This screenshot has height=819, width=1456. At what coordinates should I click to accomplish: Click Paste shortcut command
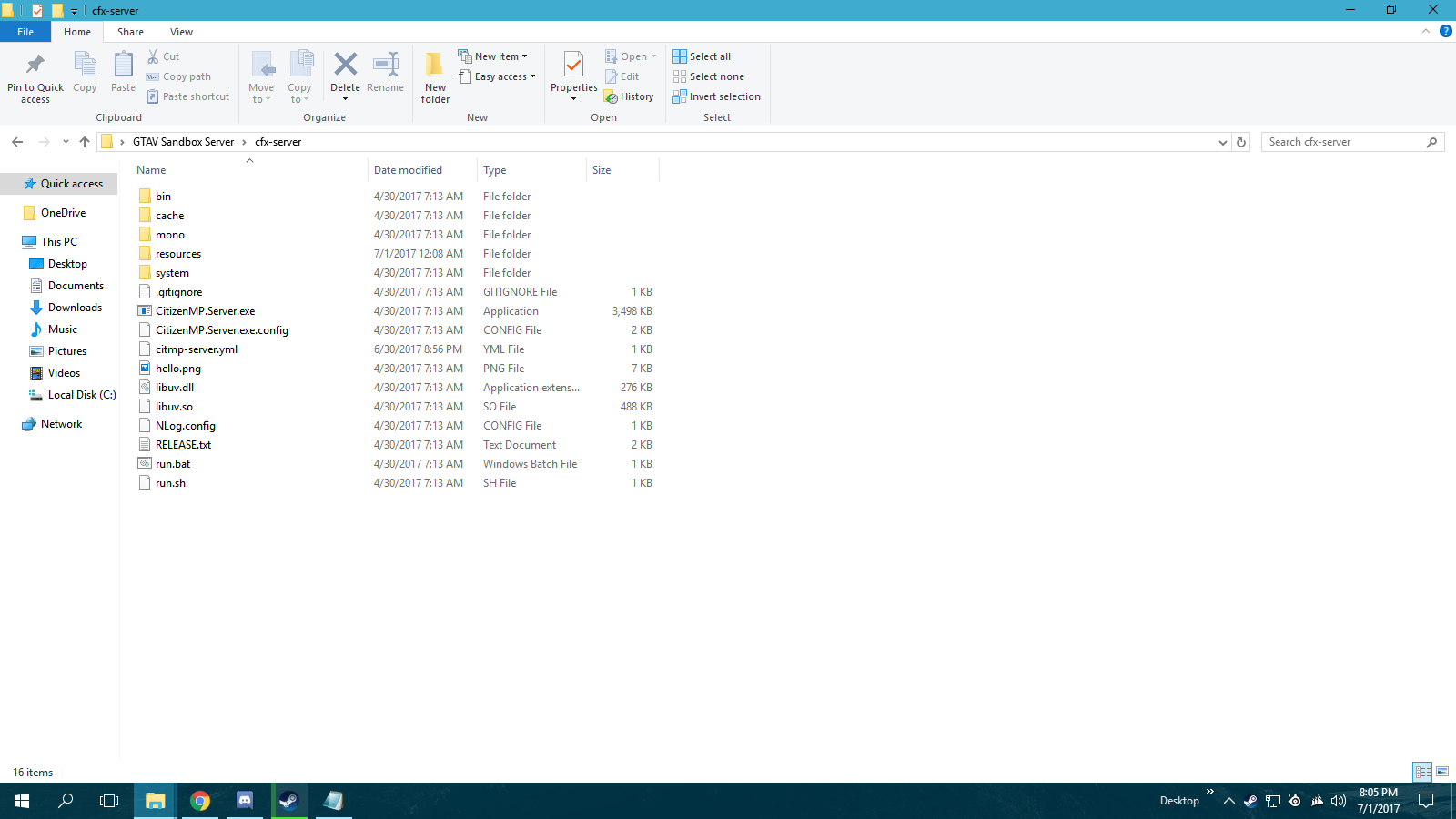188,96
